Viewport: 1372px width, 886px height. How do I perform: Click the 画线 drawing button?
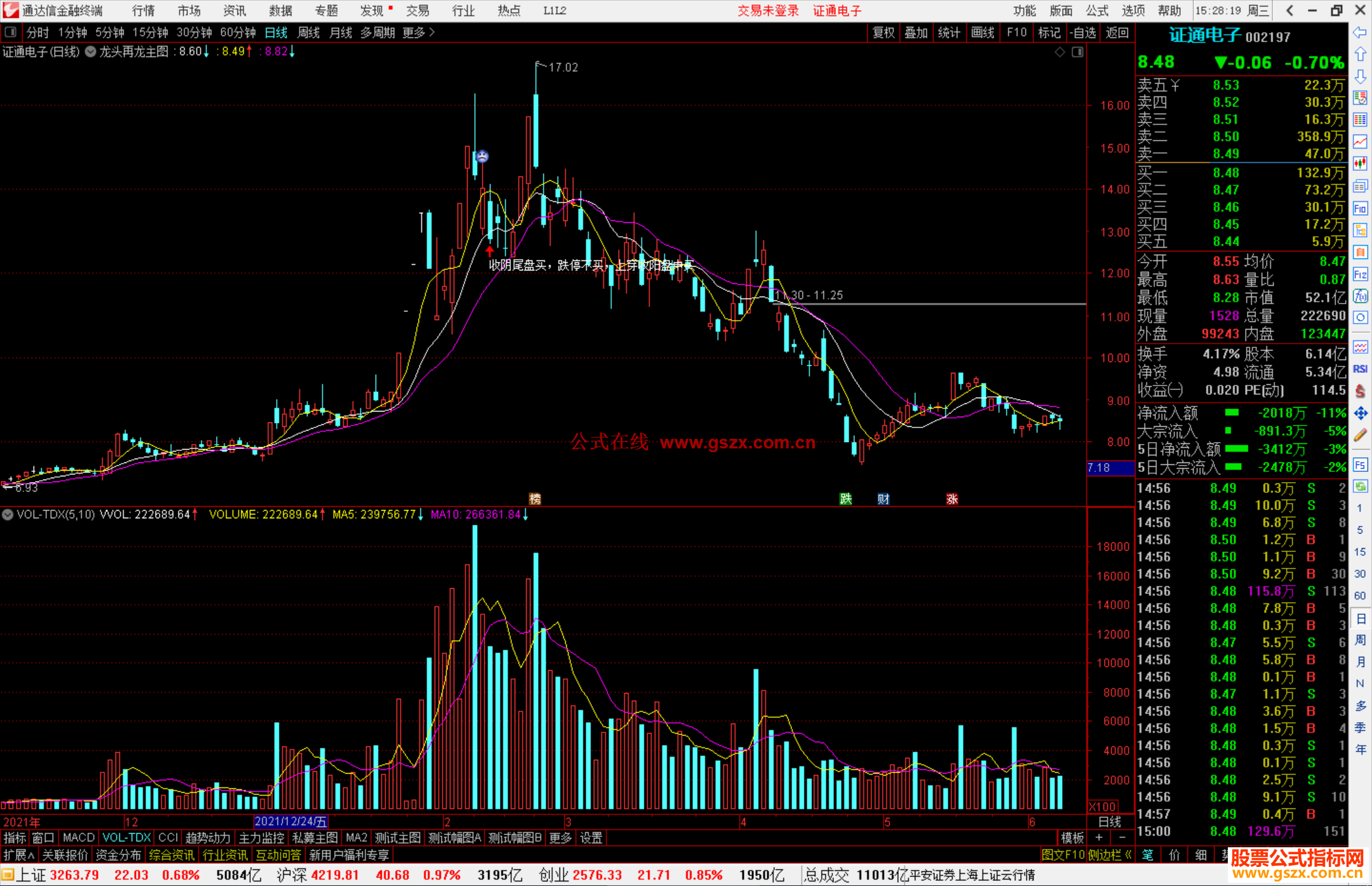[x=982, y=32]
